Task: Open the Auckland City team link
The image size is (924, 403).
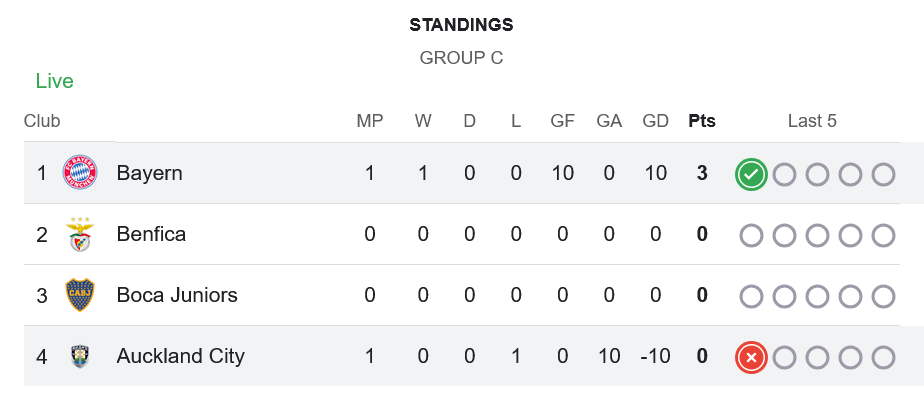Action: point(180,356)
